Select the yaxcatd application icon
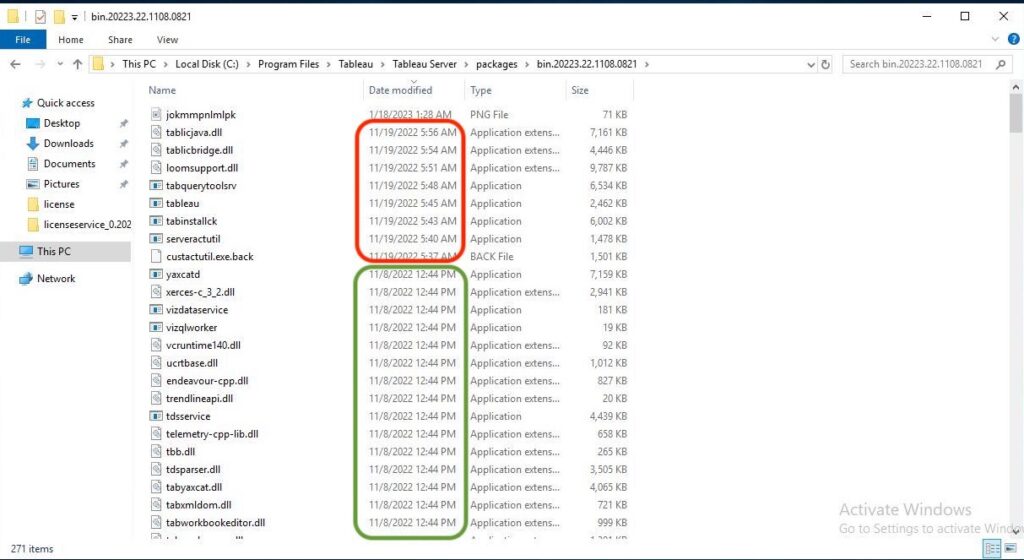Image resolution: width=1024 pixels, height=560 pixels. coord(156,274)
